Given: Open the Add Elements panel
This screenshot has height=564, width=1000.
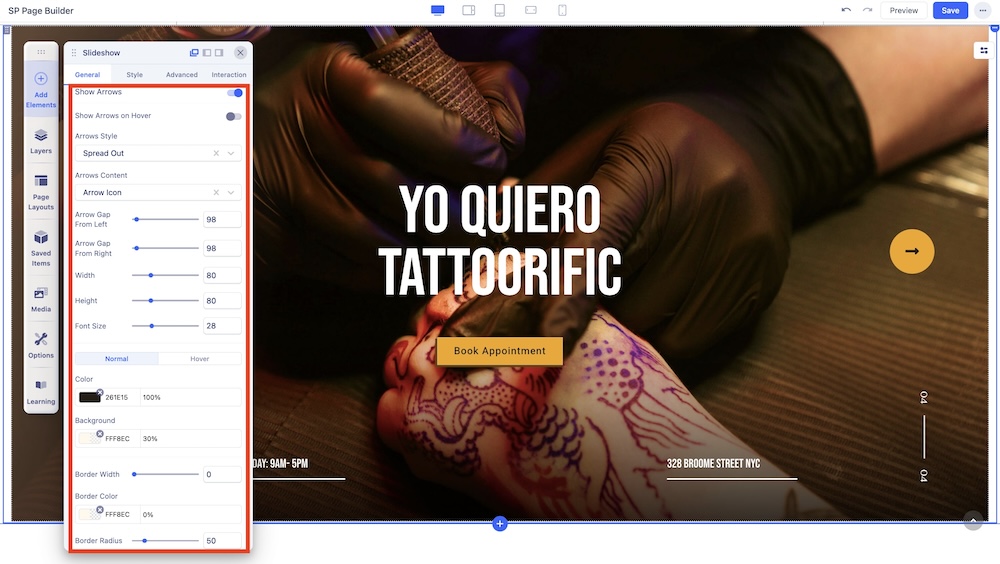Looking at the screenshot, I should 41,89.
